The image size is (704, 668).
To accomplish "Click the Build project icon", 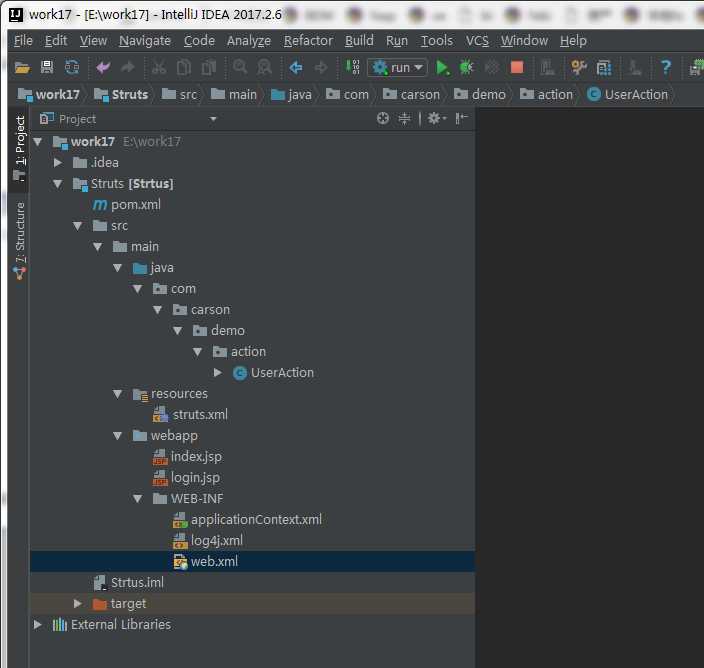I will point(352,67).
